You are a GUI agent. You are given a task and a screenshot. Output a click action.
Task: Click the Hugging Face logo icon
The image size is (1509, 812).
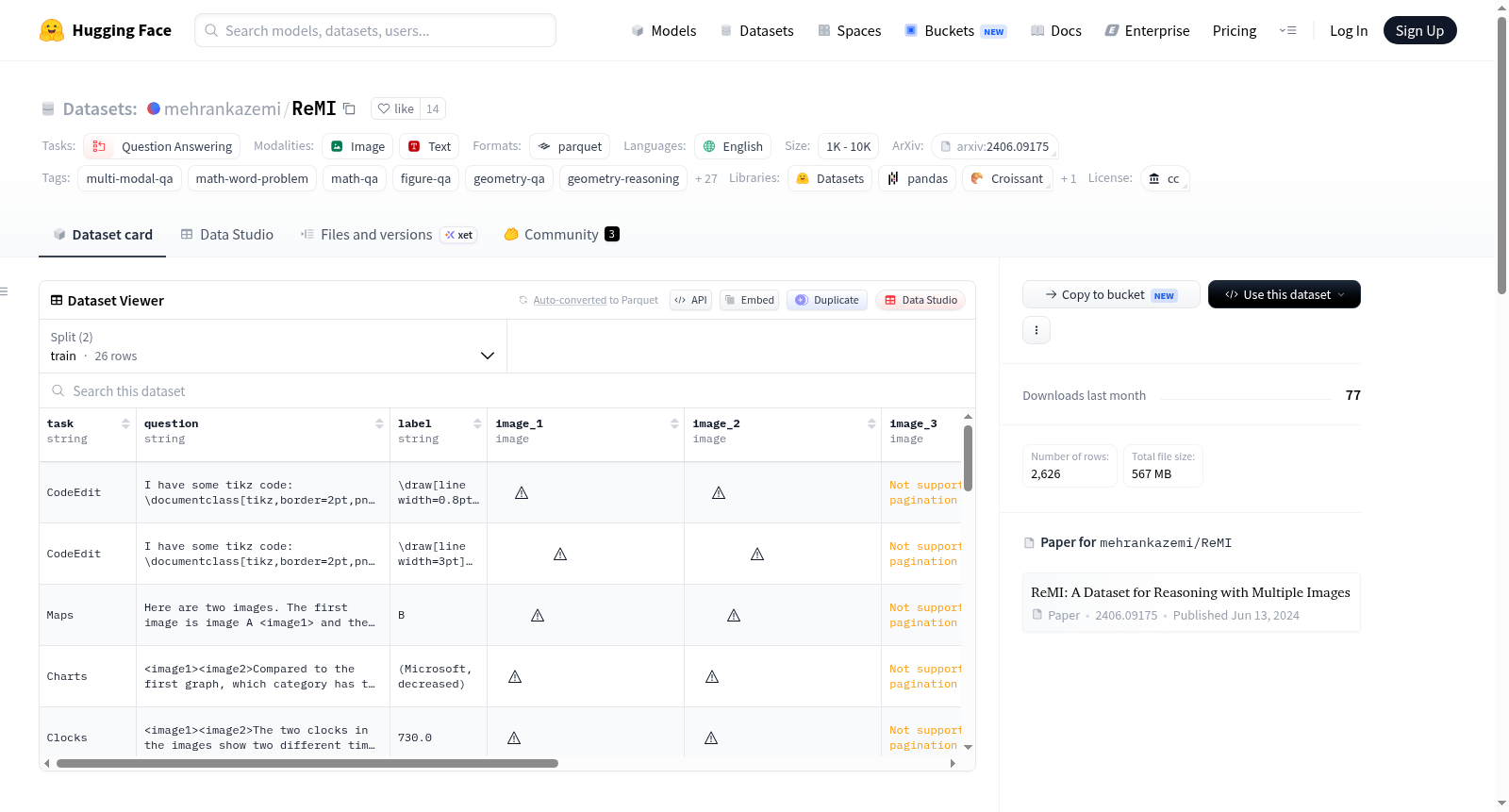(52, 30)
